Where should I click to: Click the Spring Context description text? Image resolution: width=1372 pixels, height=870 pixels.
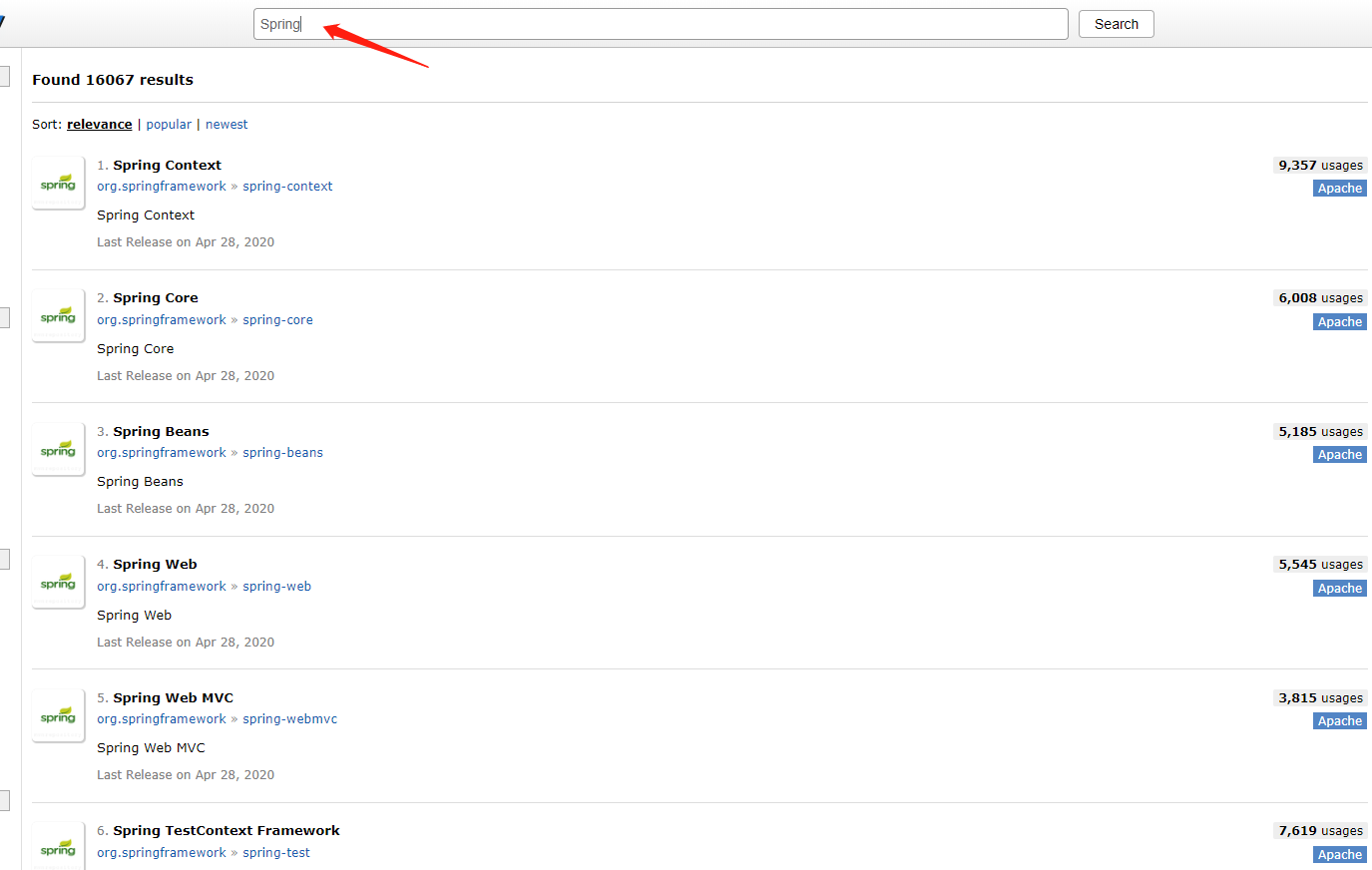(x=146, y=216)
